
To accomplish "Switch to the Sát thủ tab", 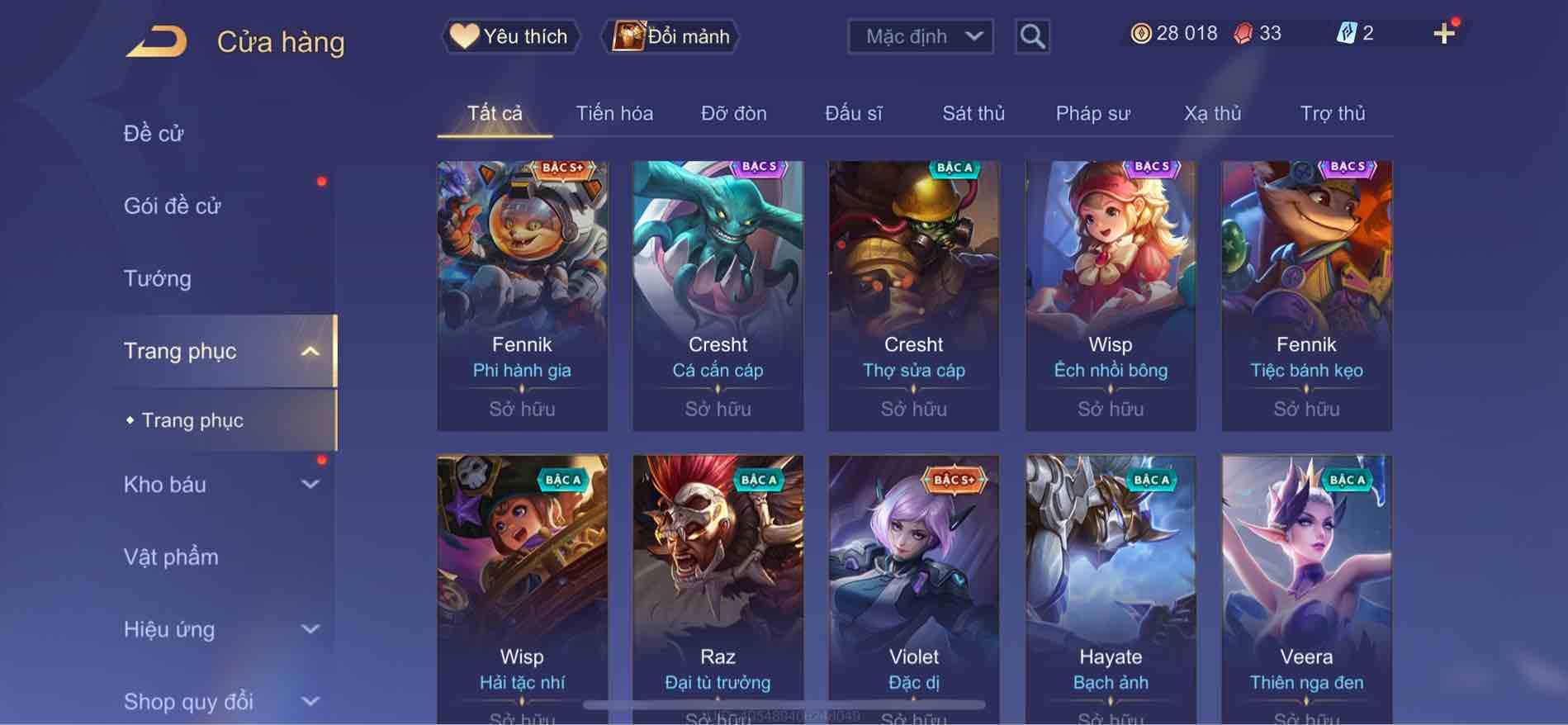I will [x=973, y=113].
